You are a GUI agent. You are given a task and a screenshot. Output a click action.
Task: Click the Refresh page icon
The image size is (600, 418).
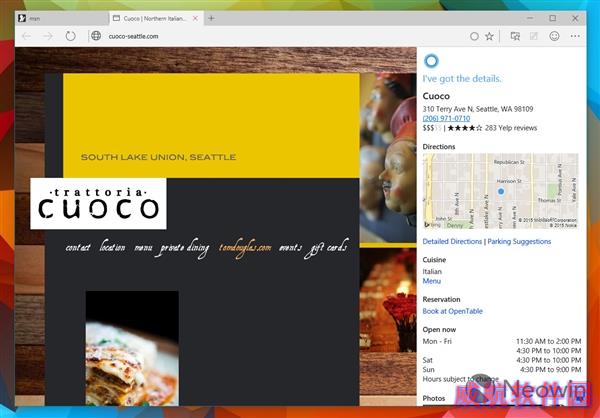70,36
